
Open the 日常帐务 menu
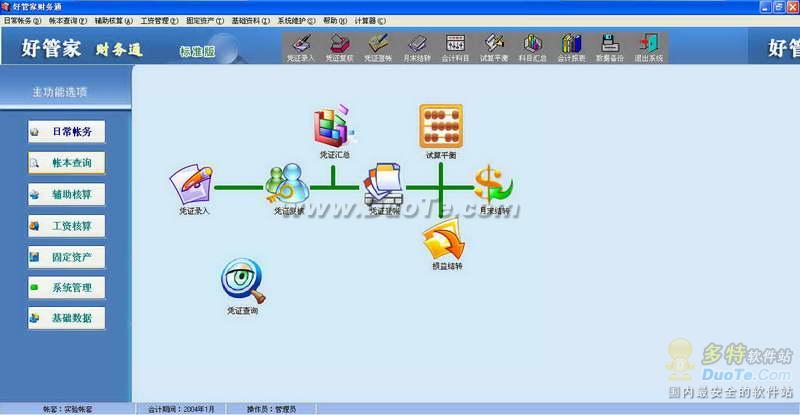click(x=22, y=21)
